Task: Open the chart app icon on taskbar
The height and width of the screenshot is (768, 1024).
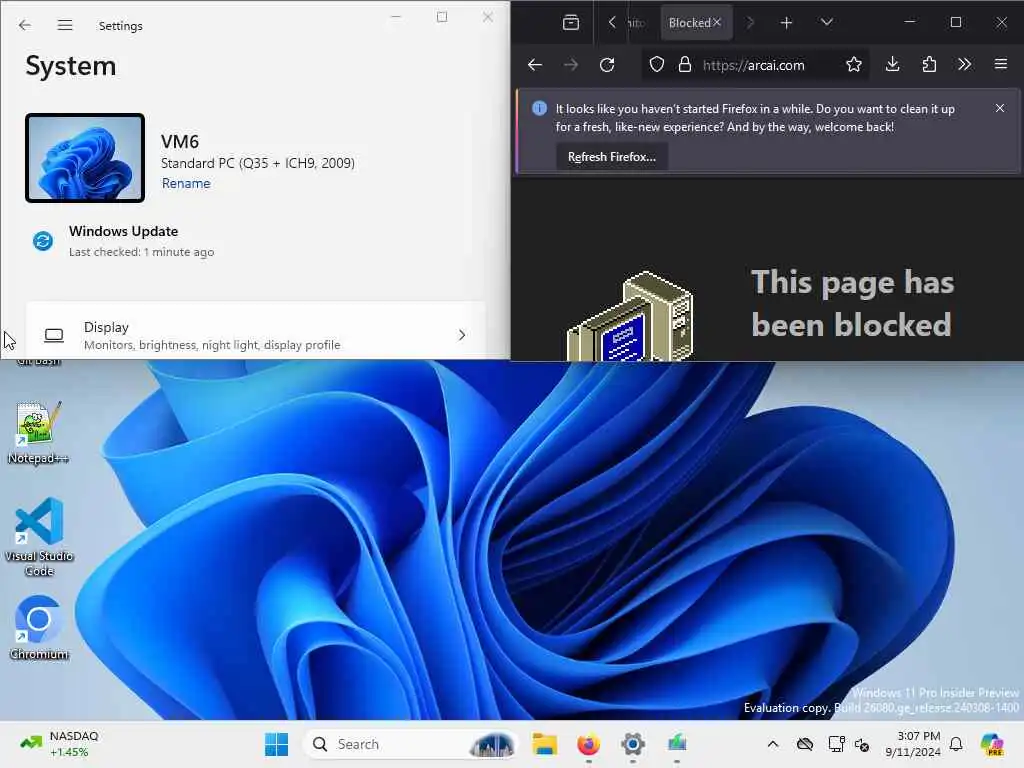Action: [x=677, y=744]
